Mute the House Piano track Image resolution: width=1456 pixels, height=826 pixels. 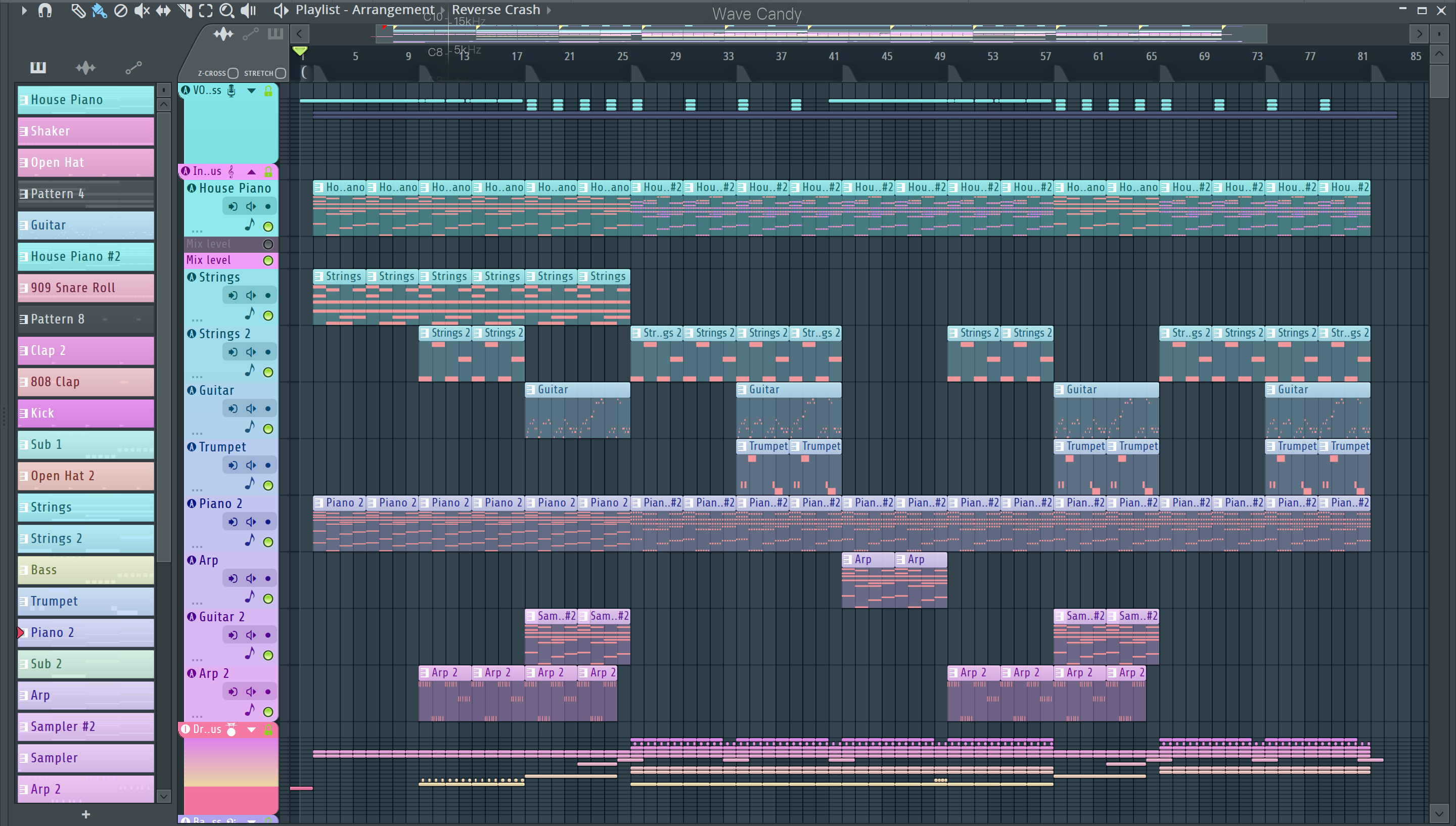(268, 226)
